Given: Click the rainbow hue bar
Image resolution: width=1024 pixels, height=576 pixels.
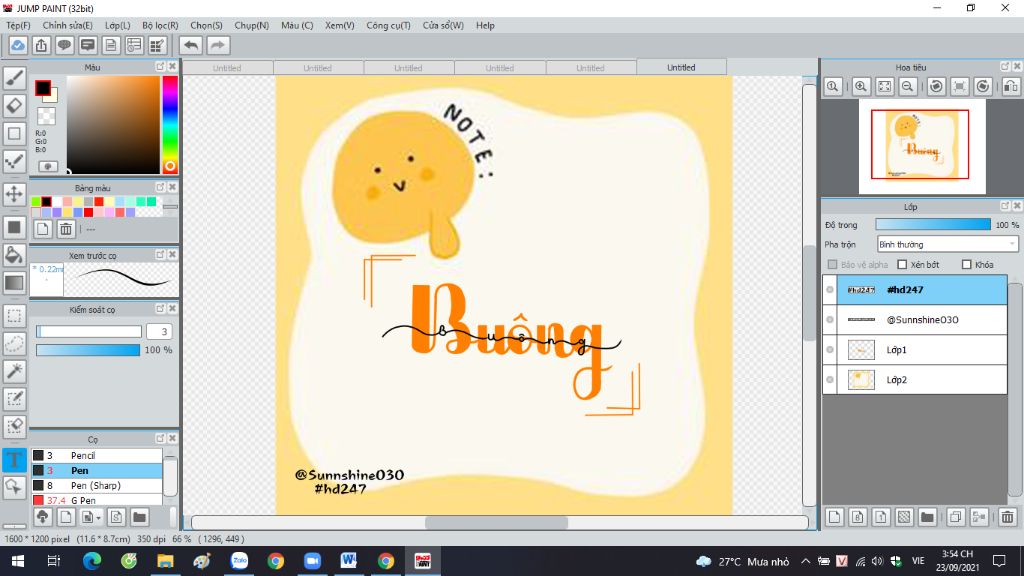Looking at the screenshot, I should coord(170,125).
